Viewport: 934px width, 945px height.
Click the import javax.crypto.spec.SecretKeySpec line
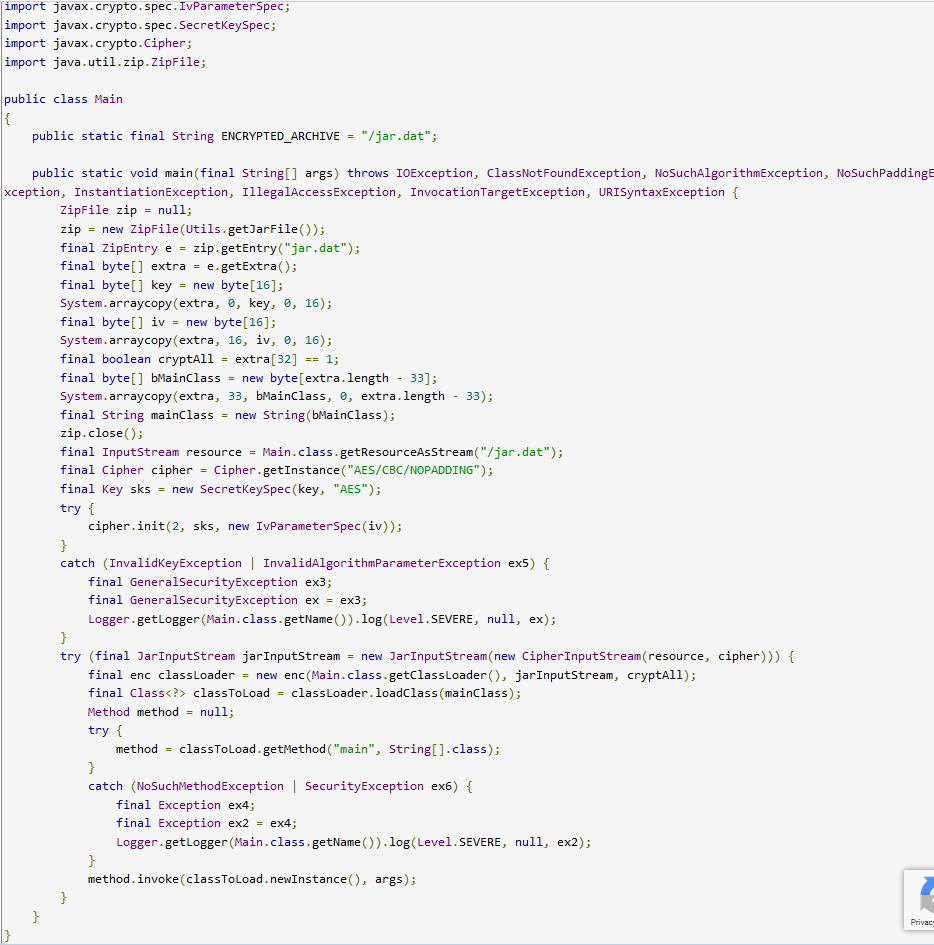point(140,25)
